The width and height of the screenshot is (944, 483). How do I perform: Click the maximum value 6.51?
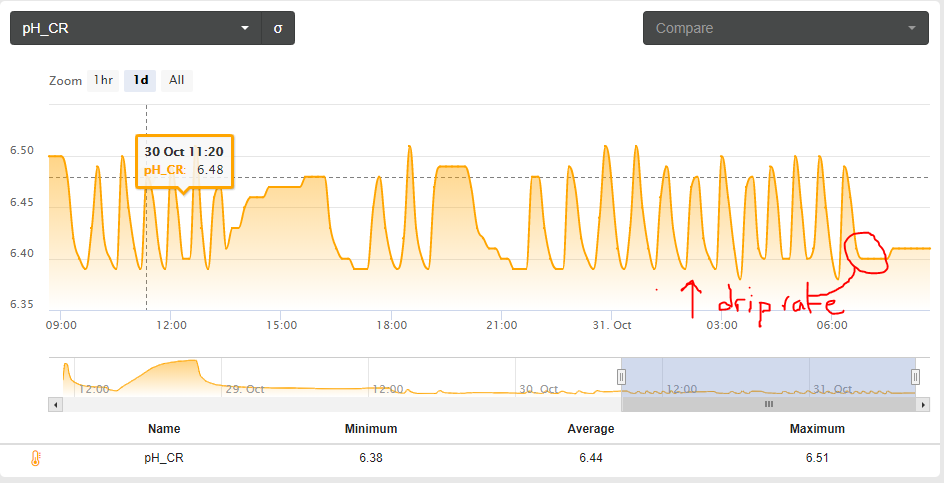pos(817,458)
